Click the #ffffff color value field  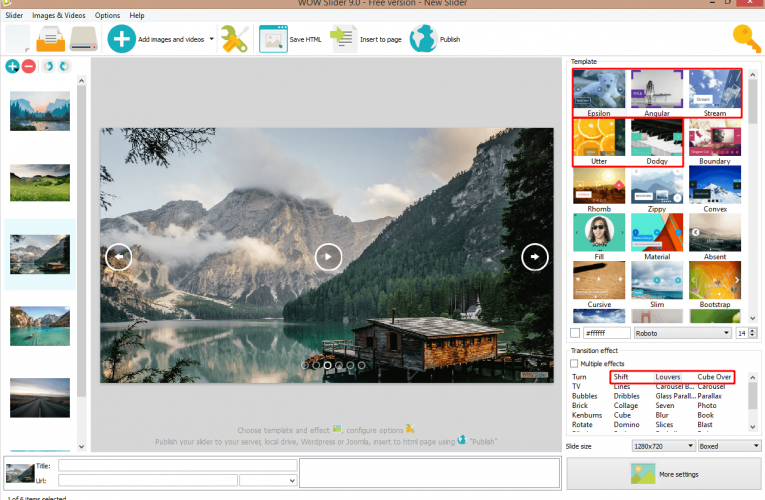[607, 333]
